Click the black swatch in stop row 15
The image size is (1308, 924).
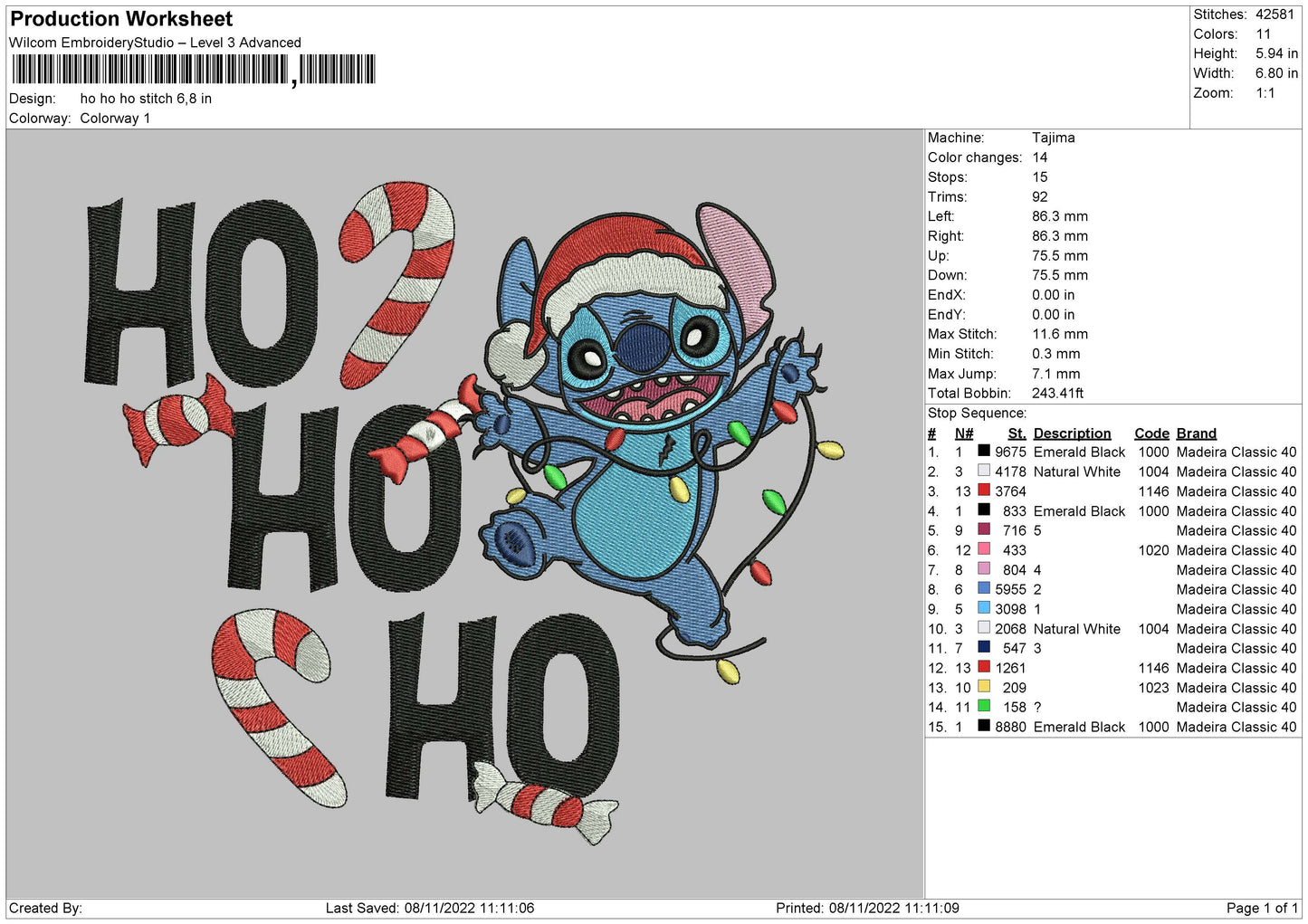click(x=984, y=726)
